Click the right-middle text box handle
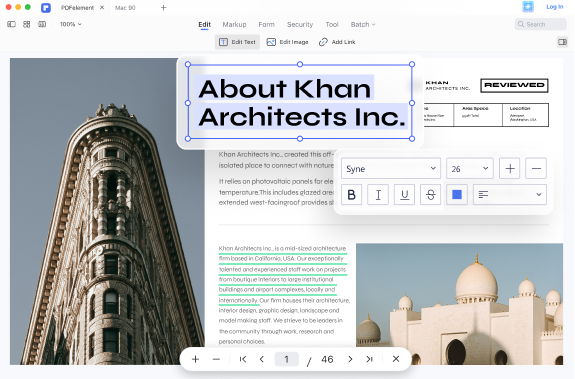 coord(412,103)
